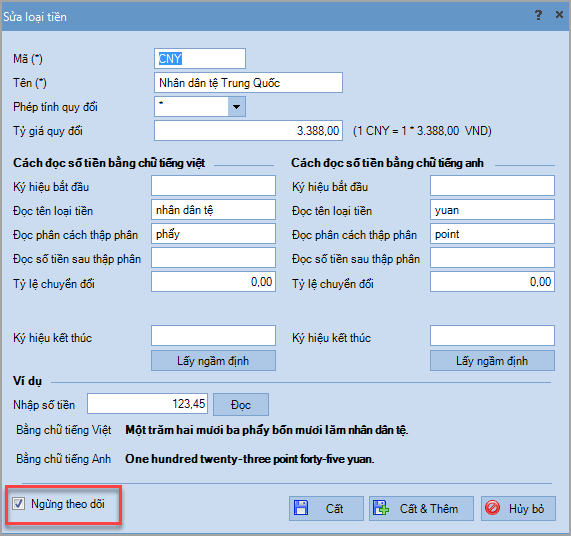Click Vietnamese Tỷ lệ chuyển đổi field

coord(213,282)
